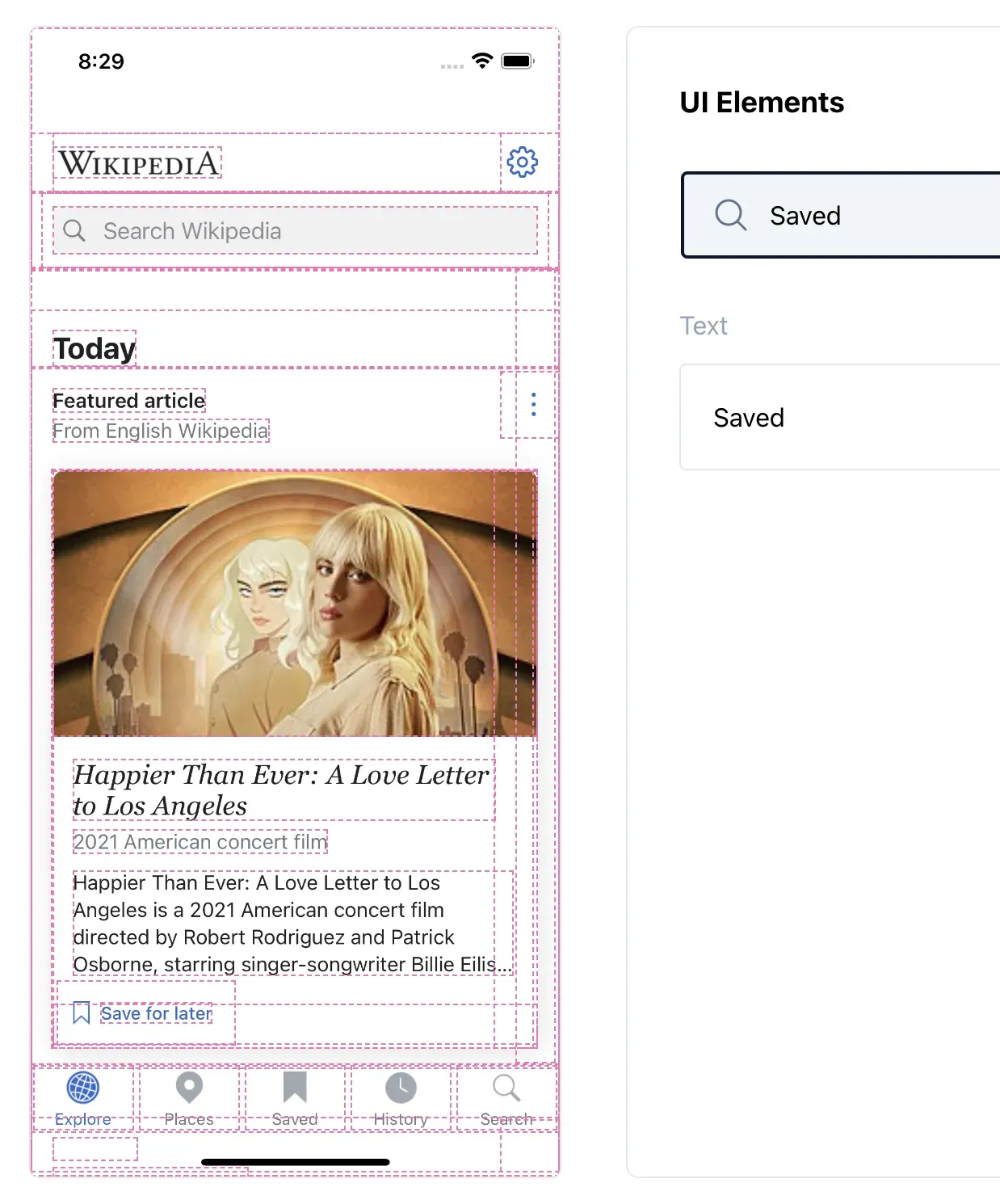This screenshot has width=1000, height=1204.
Task: Click the Wikipedia wordmark logo
Action: (138, 163)
